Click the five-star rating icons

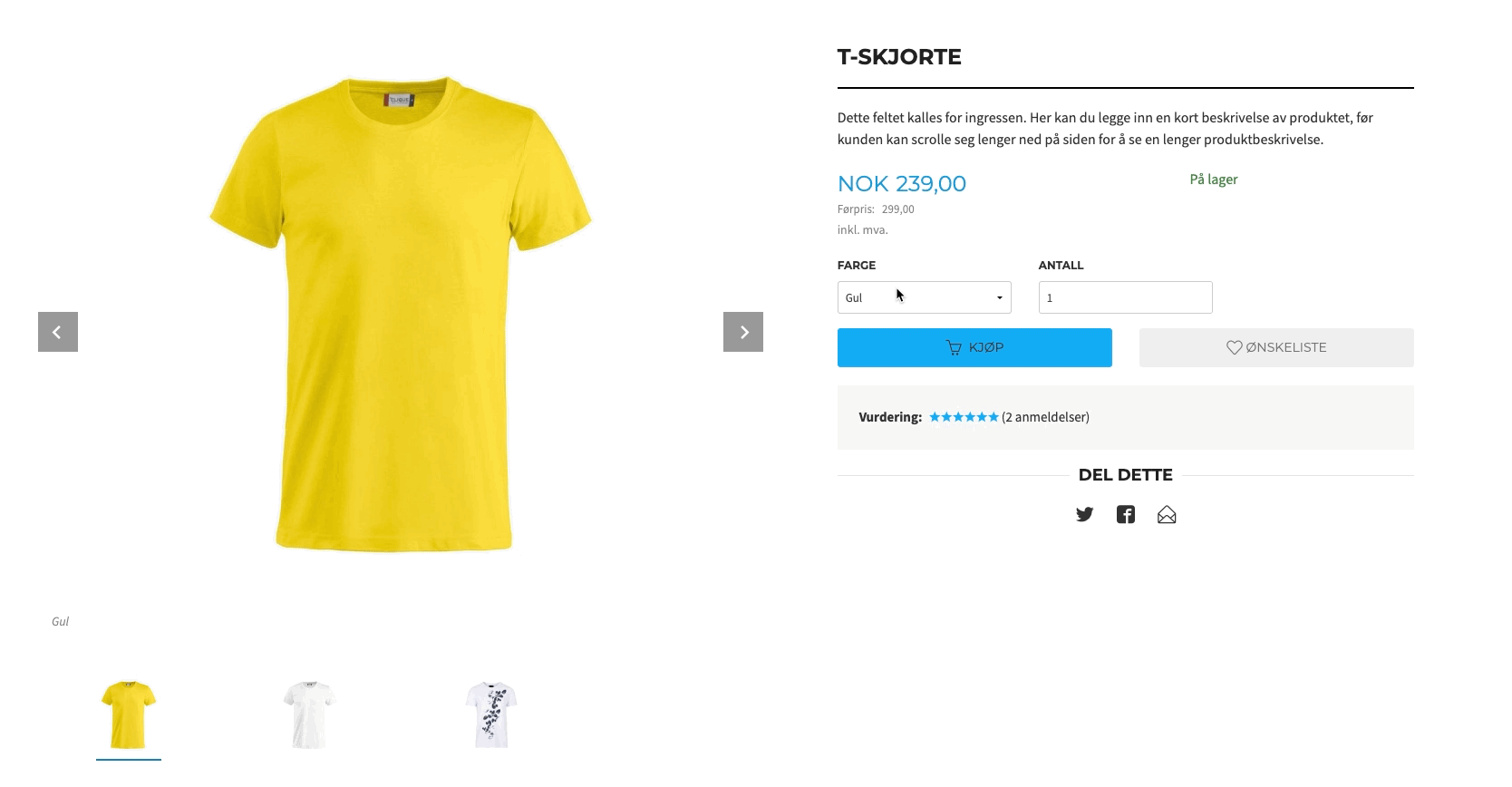(964, 417)
